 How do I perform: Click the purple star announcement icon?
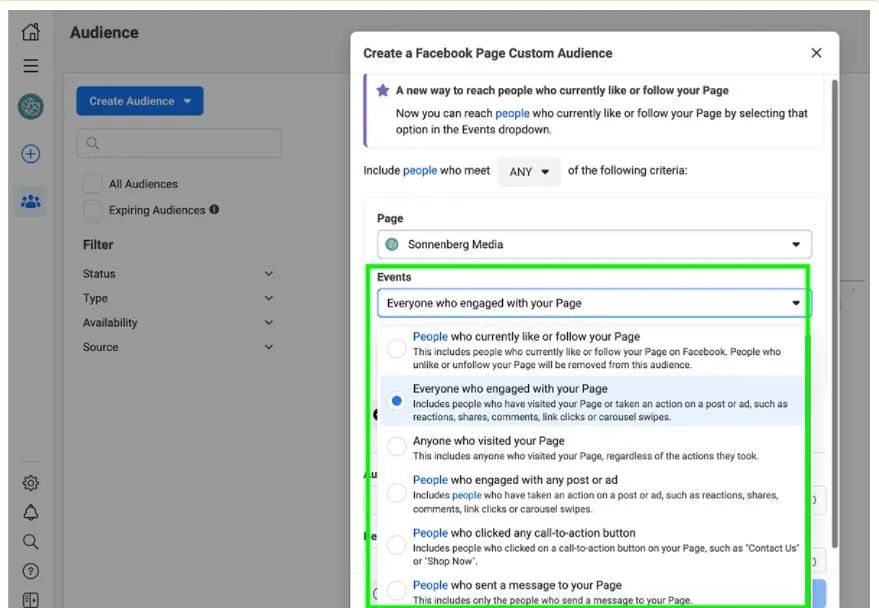click(x=383, y=90)
